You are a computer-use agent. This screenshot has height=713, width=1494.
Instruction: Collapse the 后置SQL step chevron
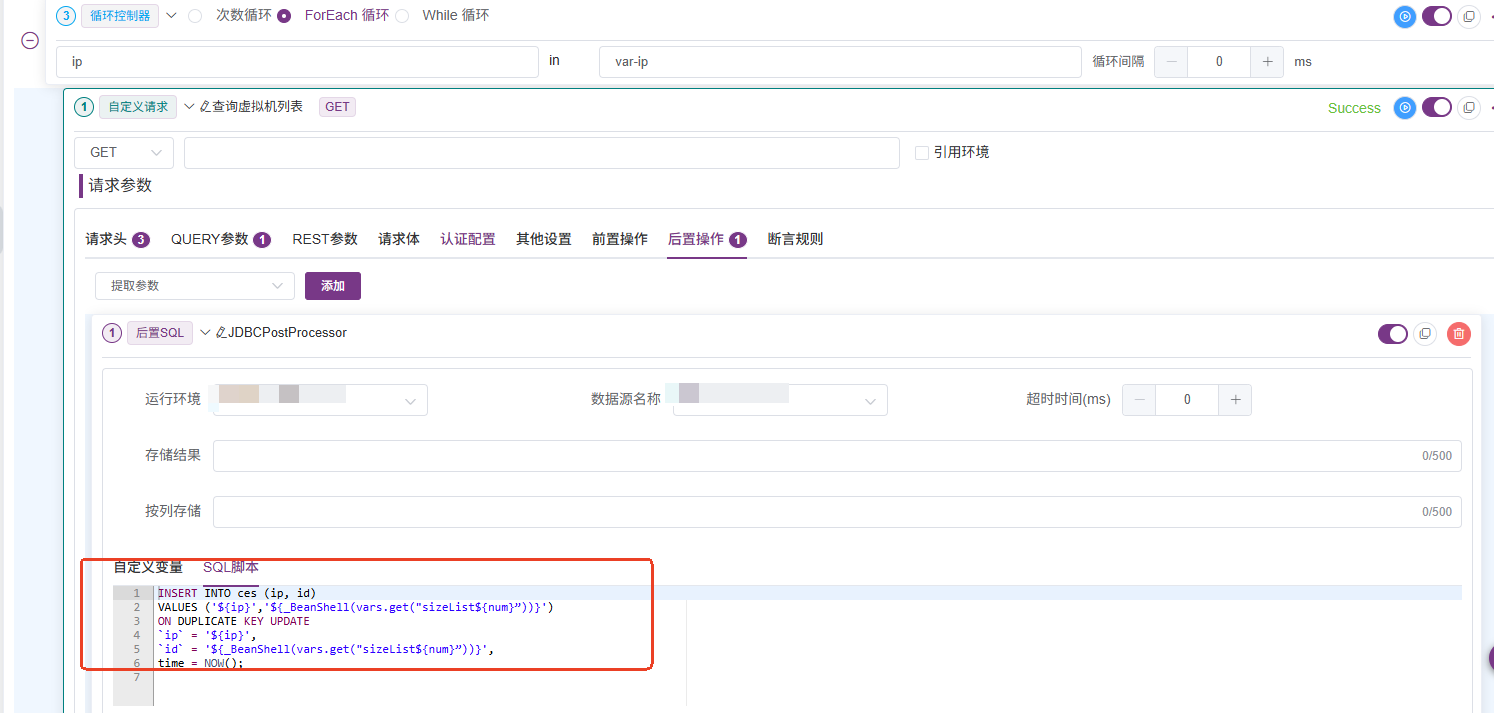206,333
